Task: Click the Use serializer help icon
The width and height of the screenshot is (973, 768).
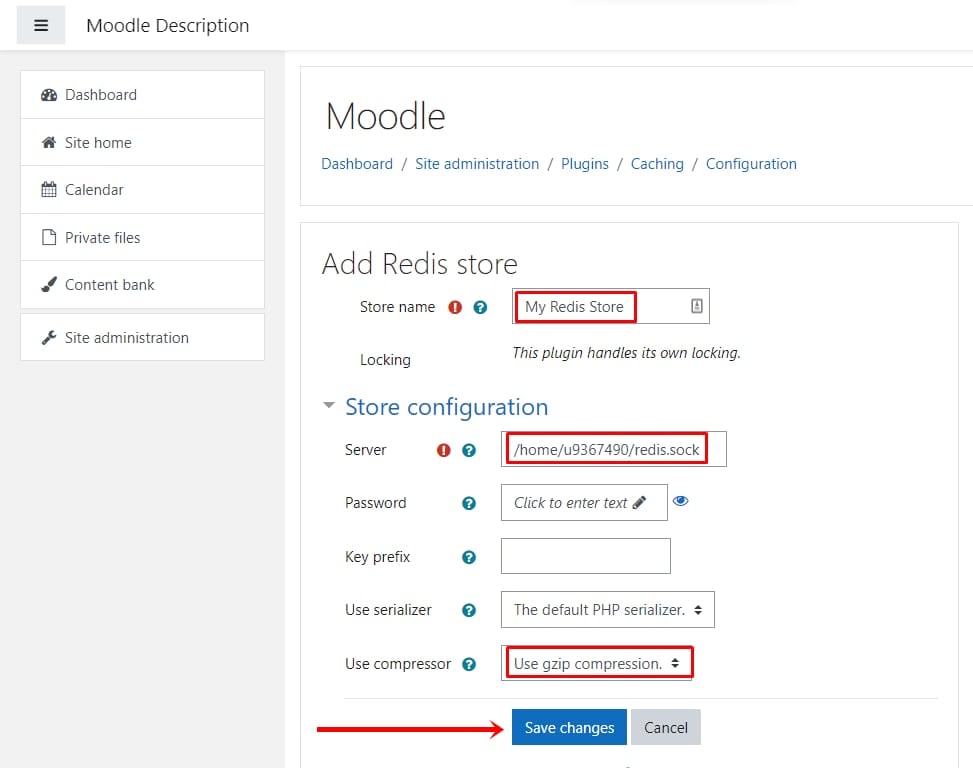Action: coord(469,610)
